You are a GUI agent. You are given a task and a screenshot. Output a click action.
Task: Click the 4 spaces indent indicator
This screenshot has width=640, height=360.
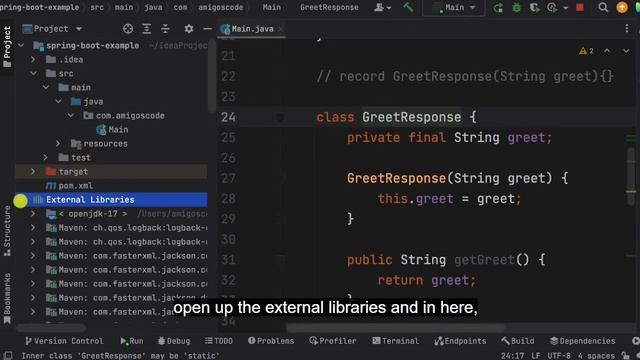(596, 356)
